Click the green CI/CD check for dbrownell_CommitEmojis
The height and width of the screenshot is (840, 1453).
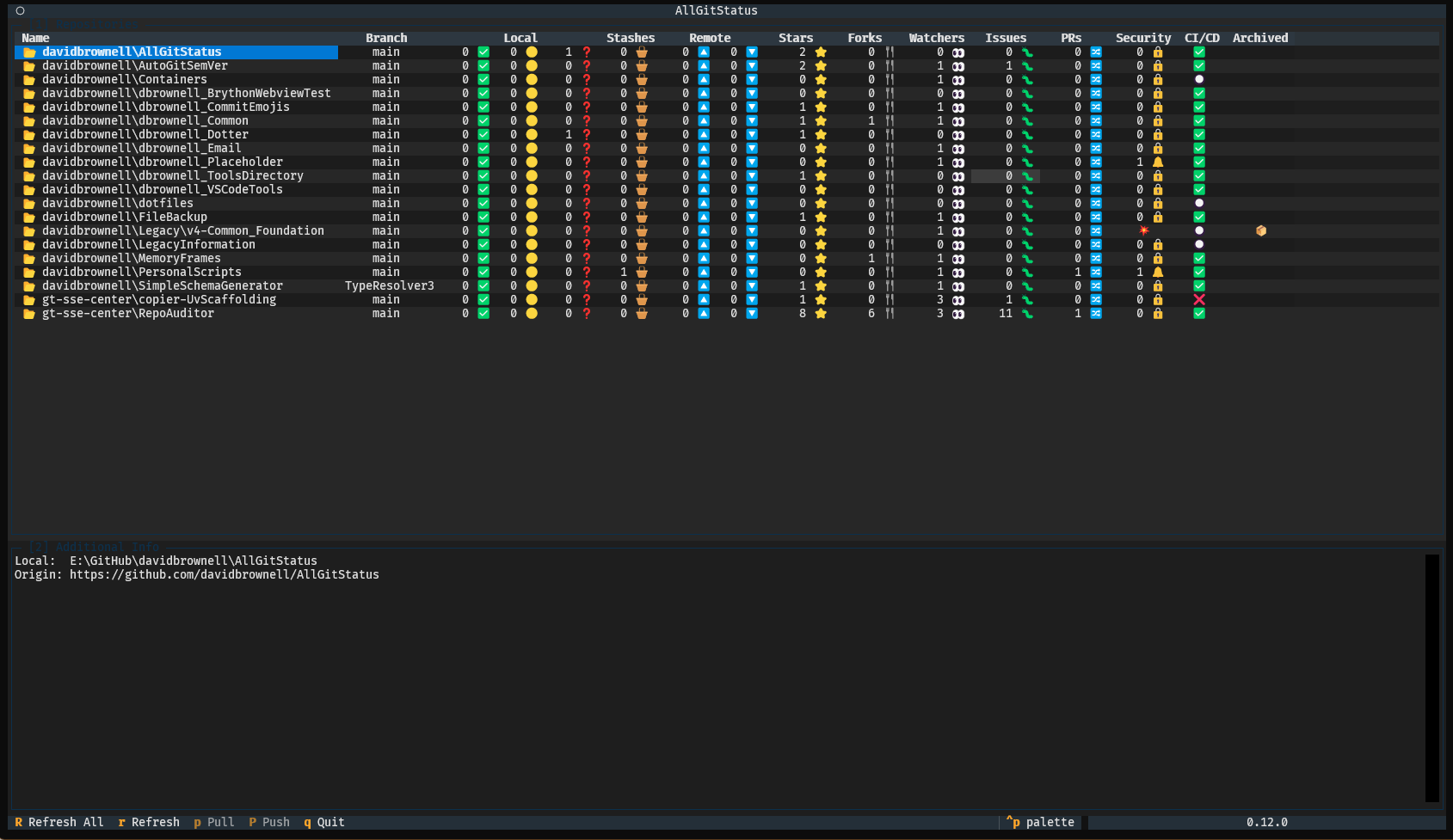(1199, 107)
